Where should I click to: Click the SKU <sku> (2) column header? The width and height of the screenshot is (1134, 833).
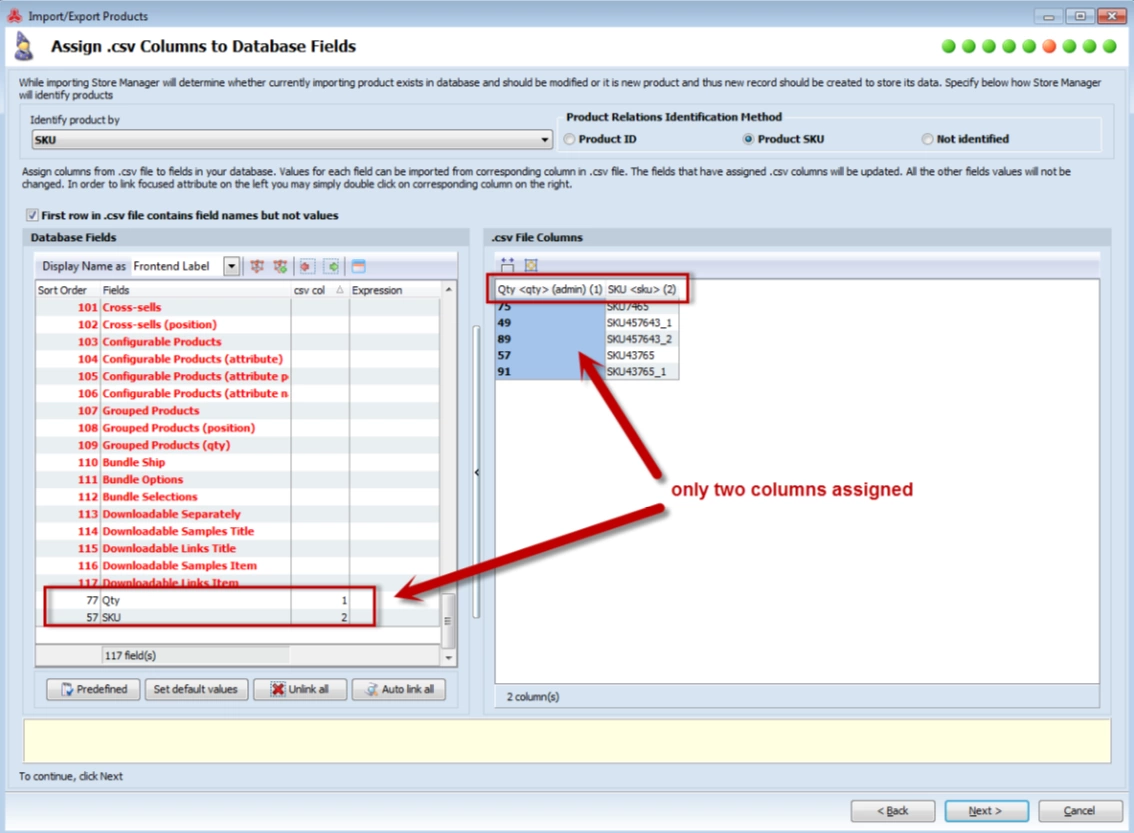click(642, 289)
